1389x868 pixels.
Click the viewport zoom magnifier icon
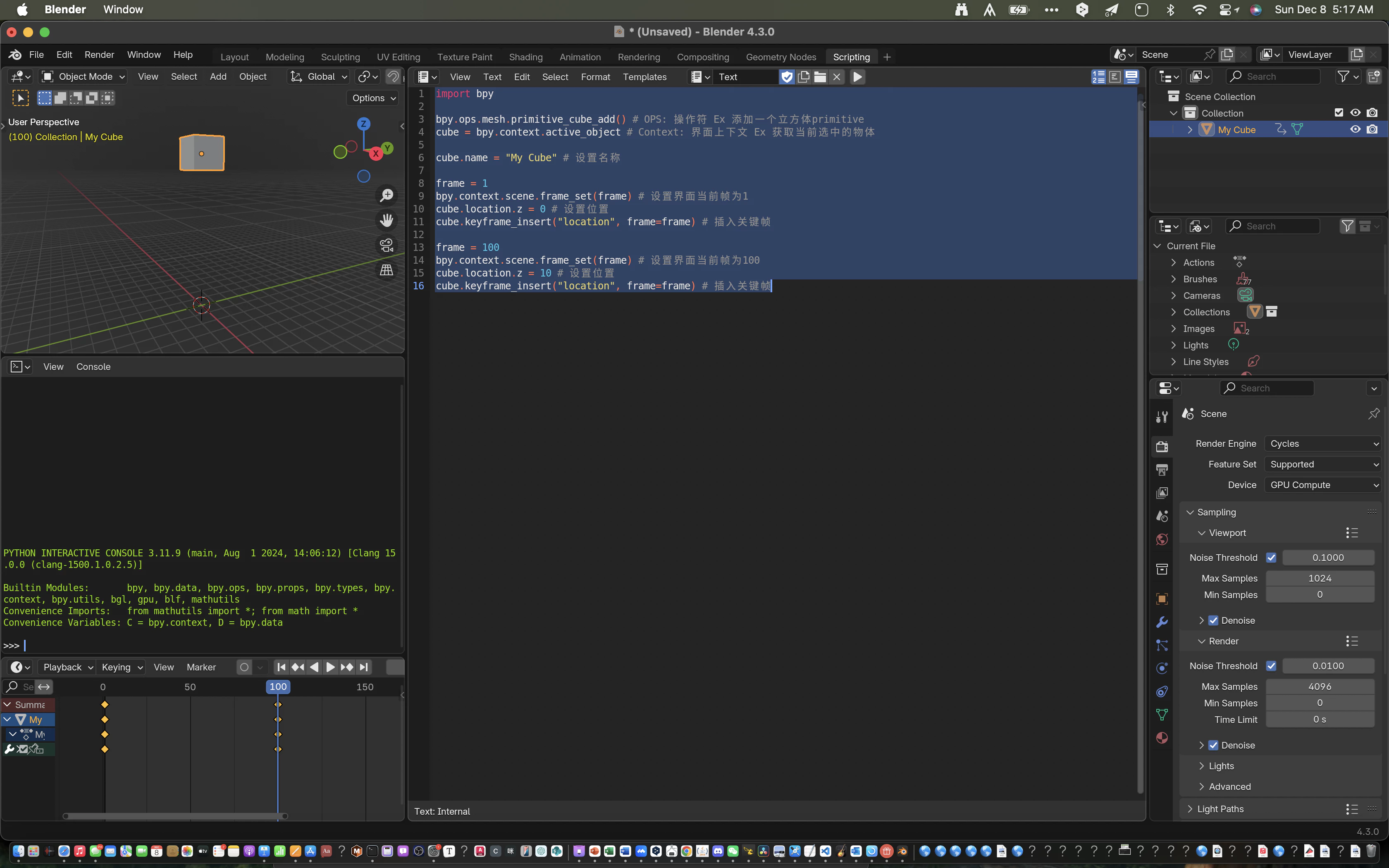387,195
